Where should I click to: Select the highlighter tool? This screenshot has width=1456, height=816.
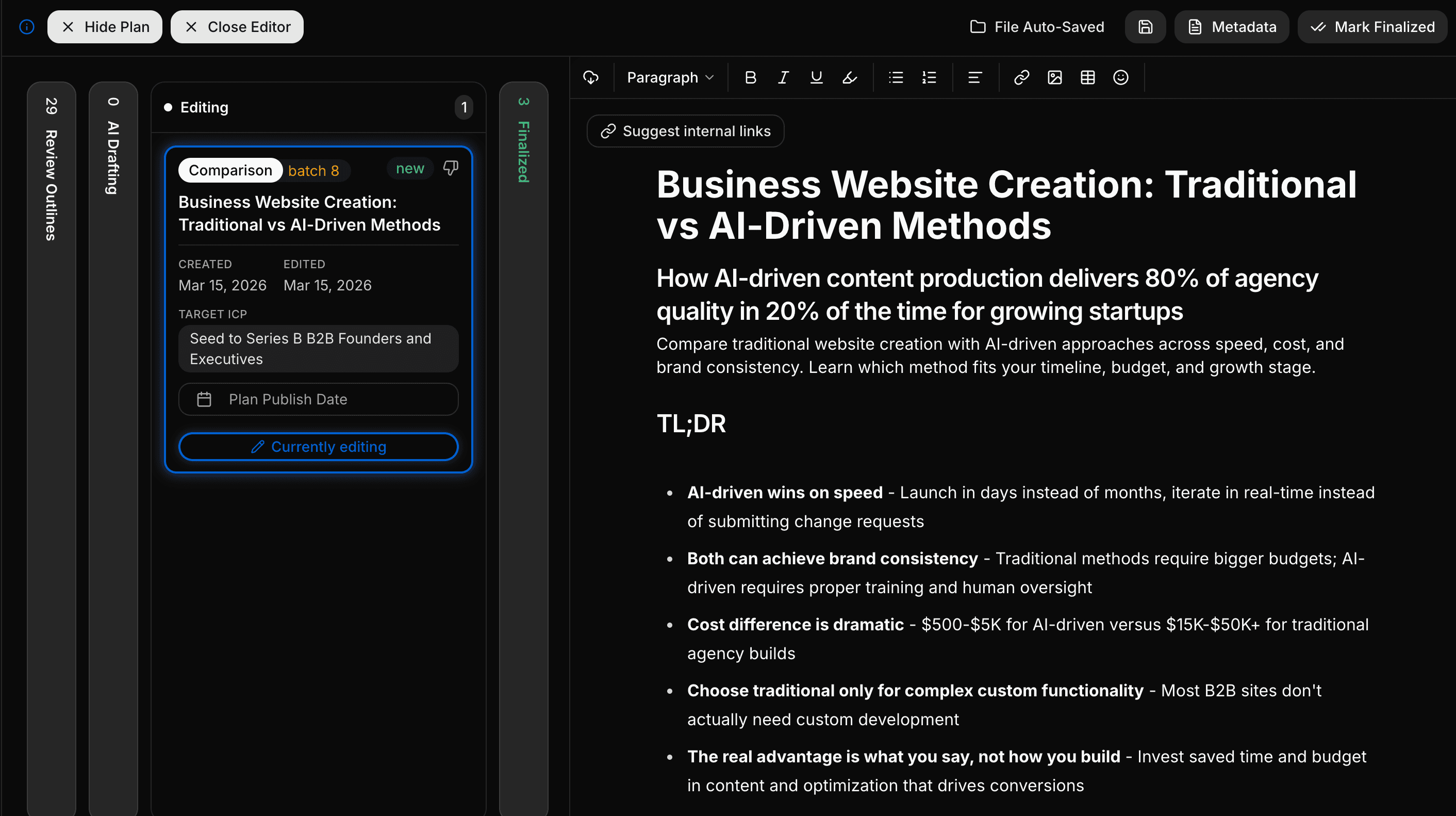point(849,77)
